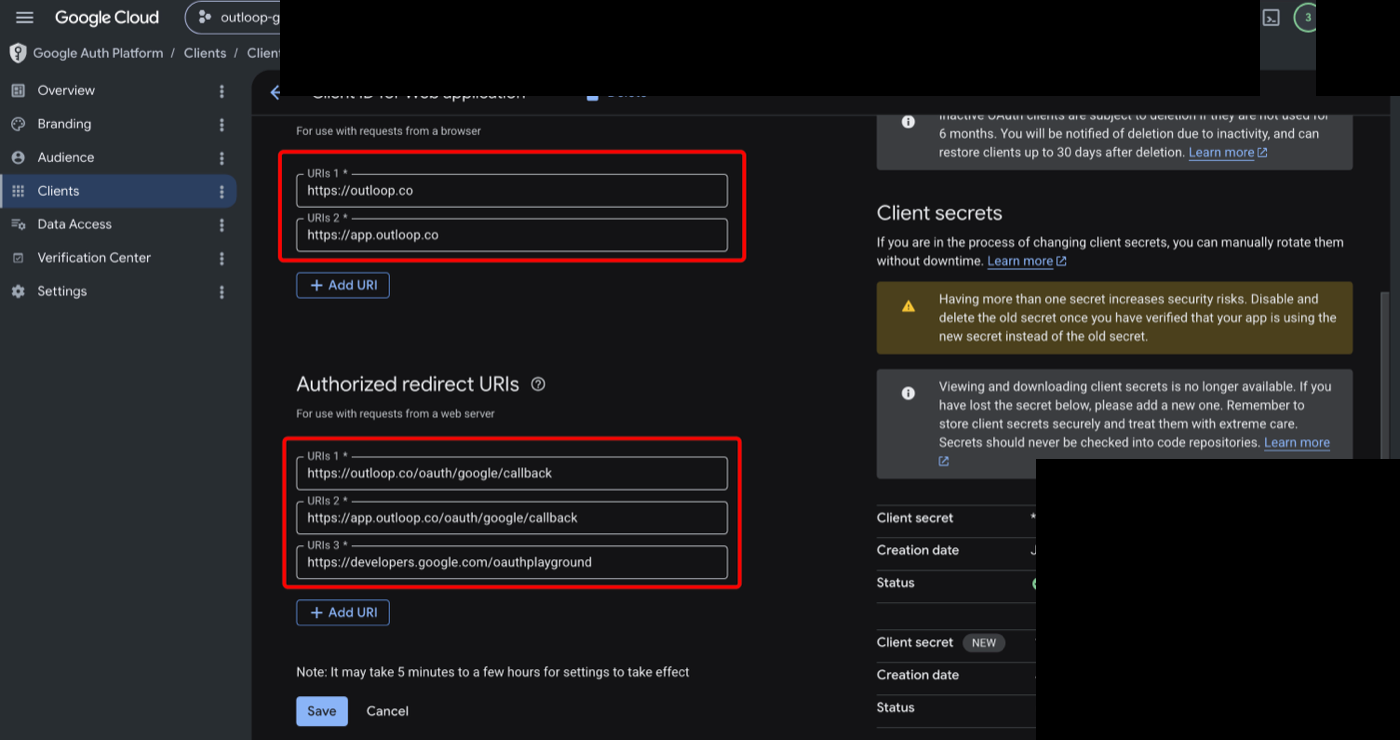Screen dimensions: 1400x740
Task: Click warning triangle in security risk notice
Action: click(908, 307)
